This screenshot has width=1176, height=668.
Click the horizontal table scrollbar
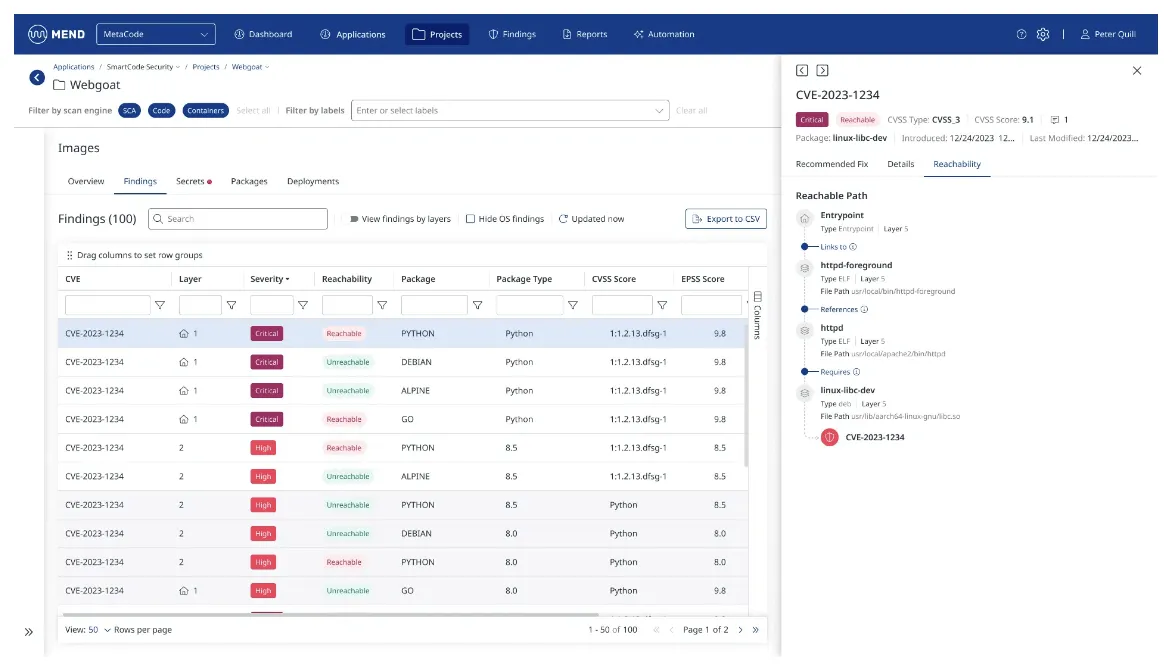pyautogui.click(x=330, y=614)
